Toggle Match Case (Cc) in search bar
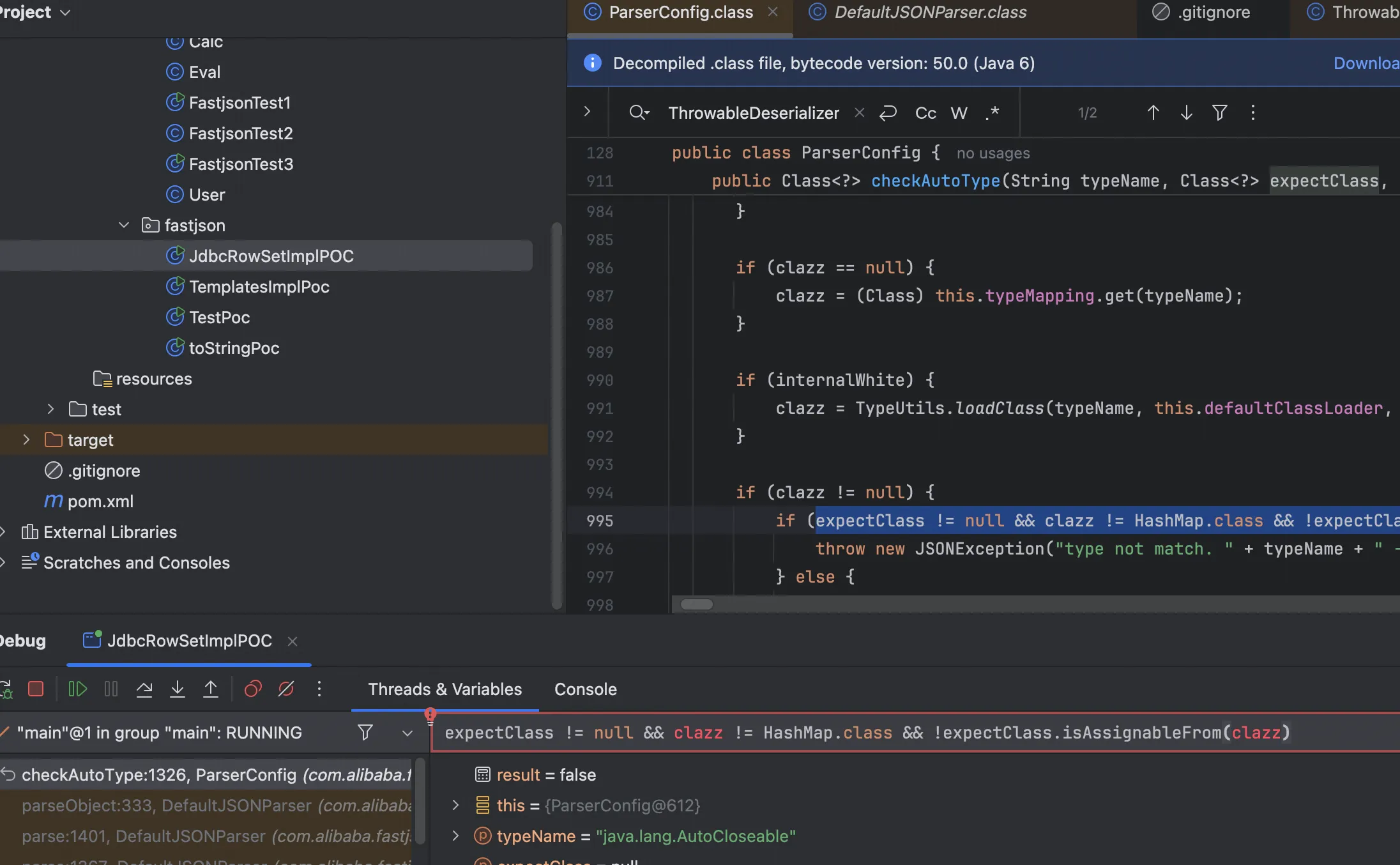 tap(925, 113)
